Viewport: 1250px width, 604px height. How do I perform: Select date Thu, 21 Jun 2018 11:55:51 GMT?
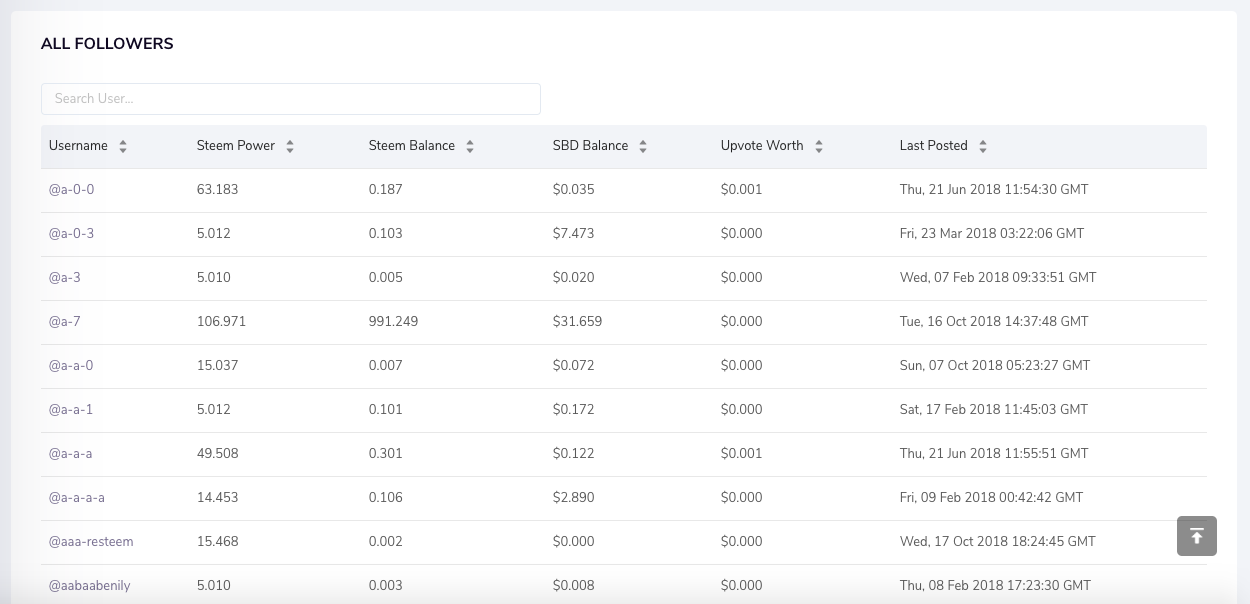[x=994, y=454]
